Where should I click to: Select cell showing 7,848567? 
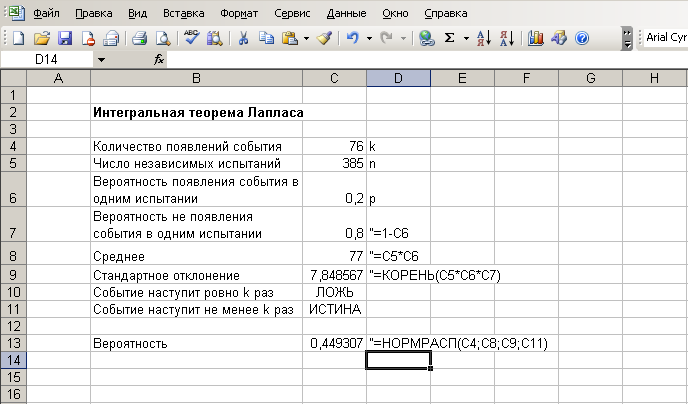point(334,275)
